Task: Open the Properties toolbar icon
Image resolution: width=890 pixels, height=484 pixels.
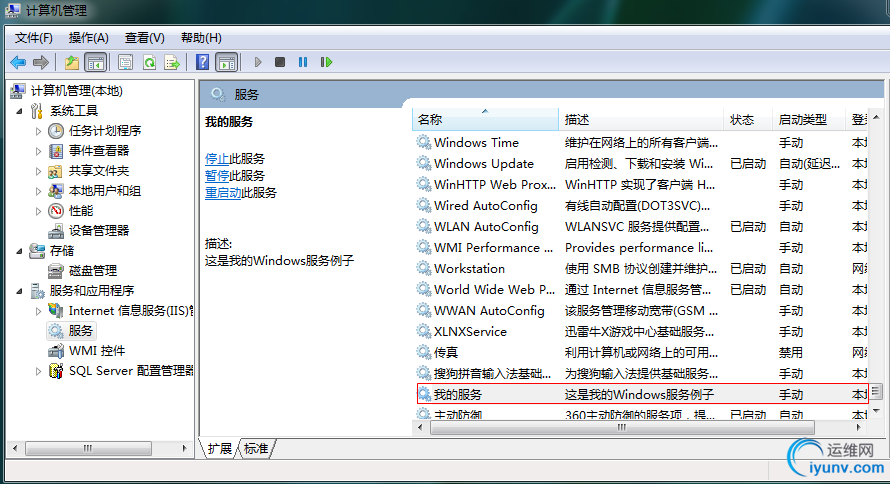Action: 125,62
